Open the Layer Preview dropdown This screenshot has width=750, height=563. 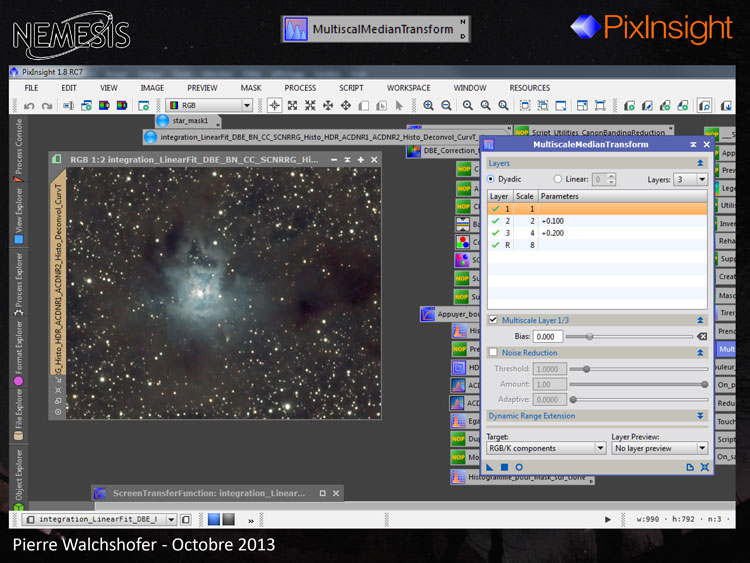coord(660,448)
